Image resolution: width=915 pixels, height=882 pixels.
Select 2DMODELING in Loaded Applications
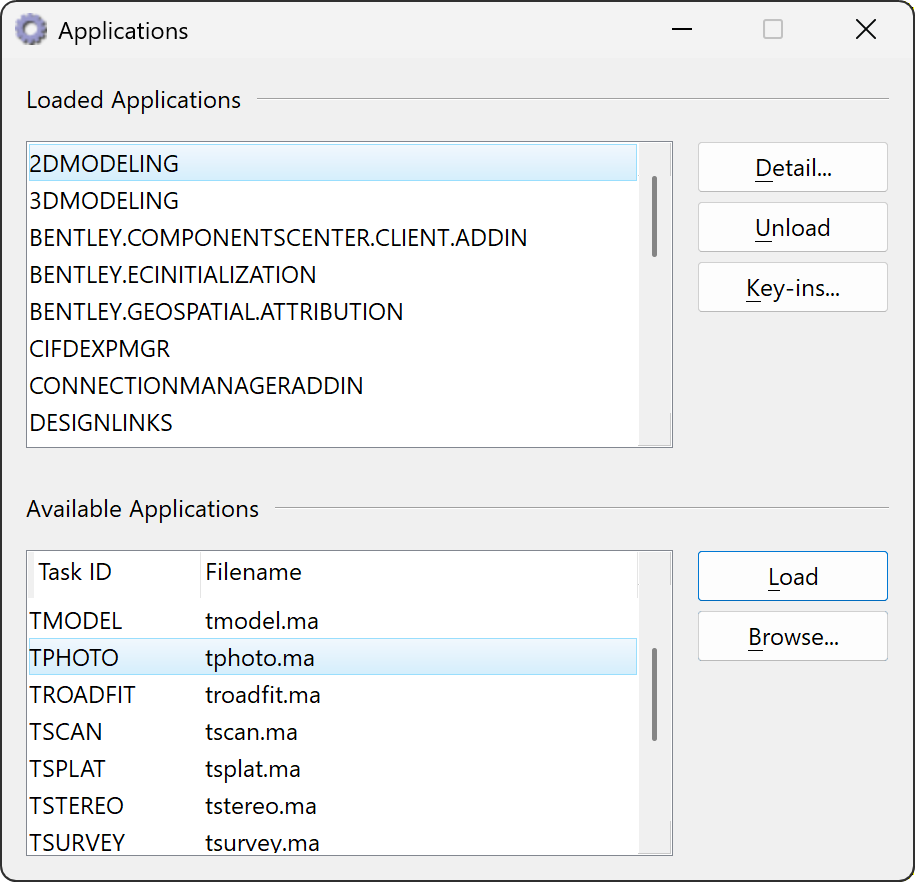(333, 163)
